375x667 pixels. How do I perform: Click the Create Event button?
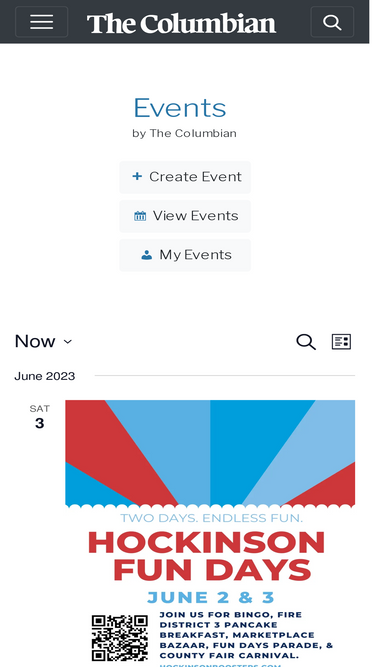tap(185, 177)
